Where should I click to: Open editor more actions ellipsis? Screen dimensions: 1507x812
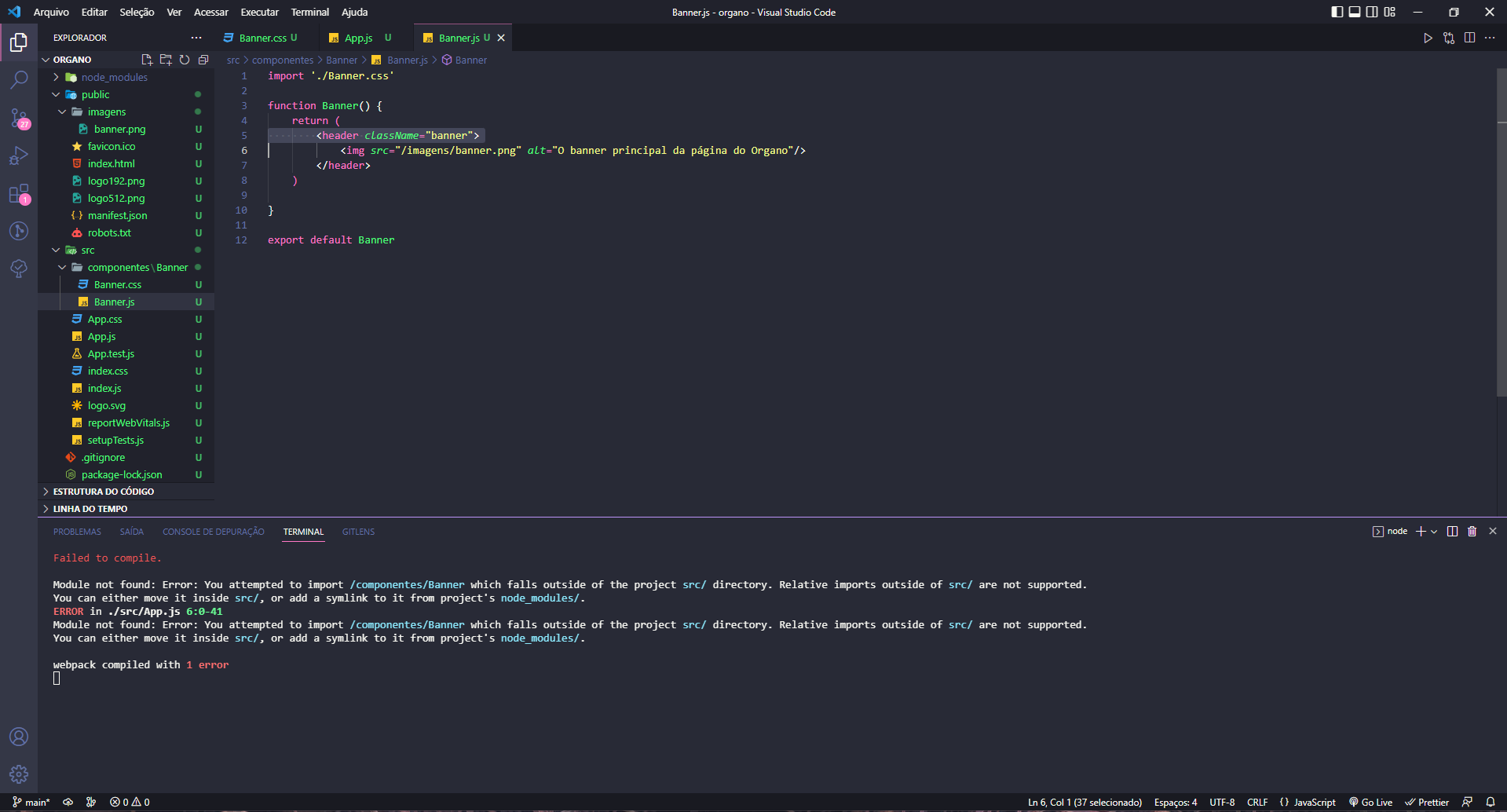click(x=1490, y=38)
